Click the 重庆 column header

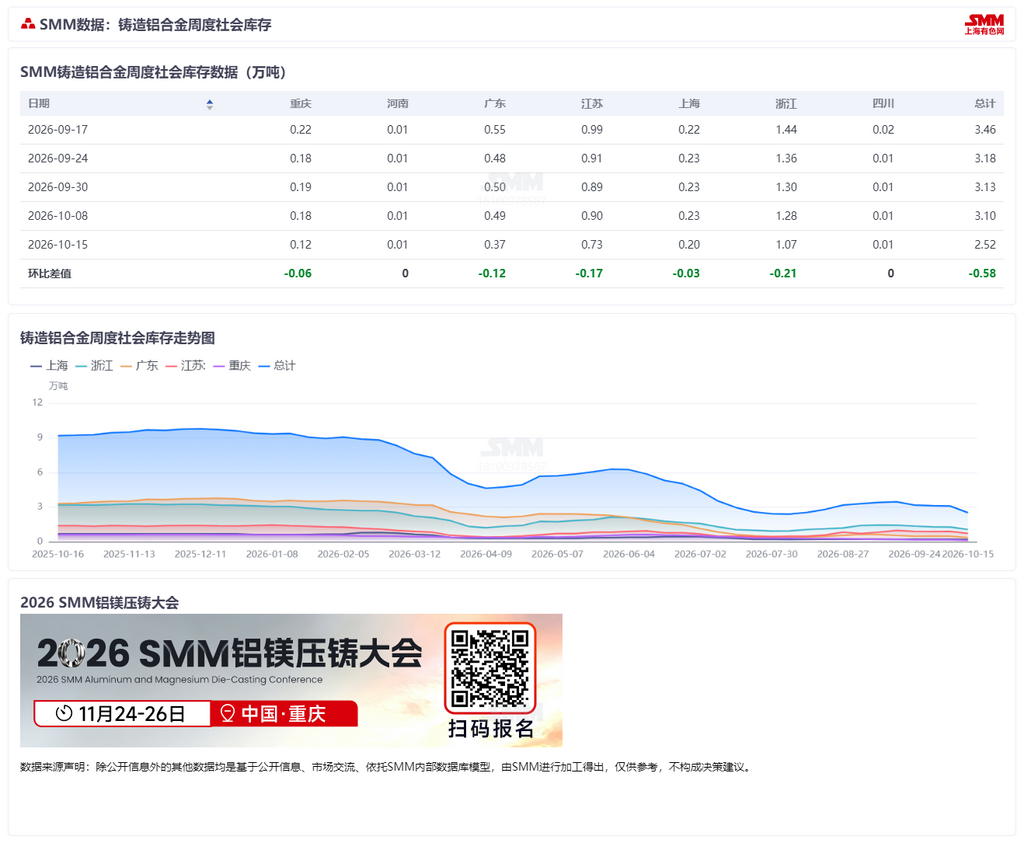(x=300, y=103)
